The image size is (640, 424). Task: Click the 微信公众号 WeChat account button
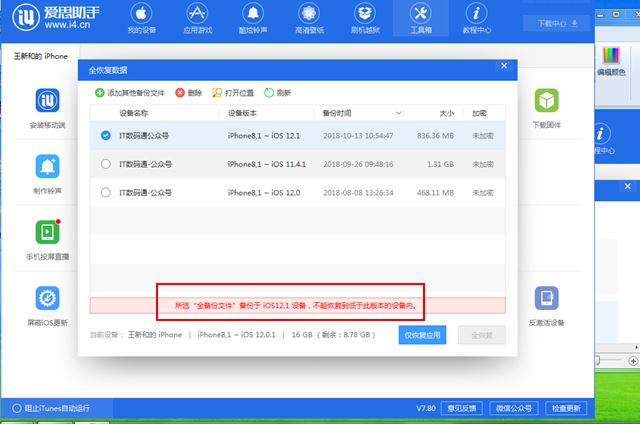tap(514, 408)
